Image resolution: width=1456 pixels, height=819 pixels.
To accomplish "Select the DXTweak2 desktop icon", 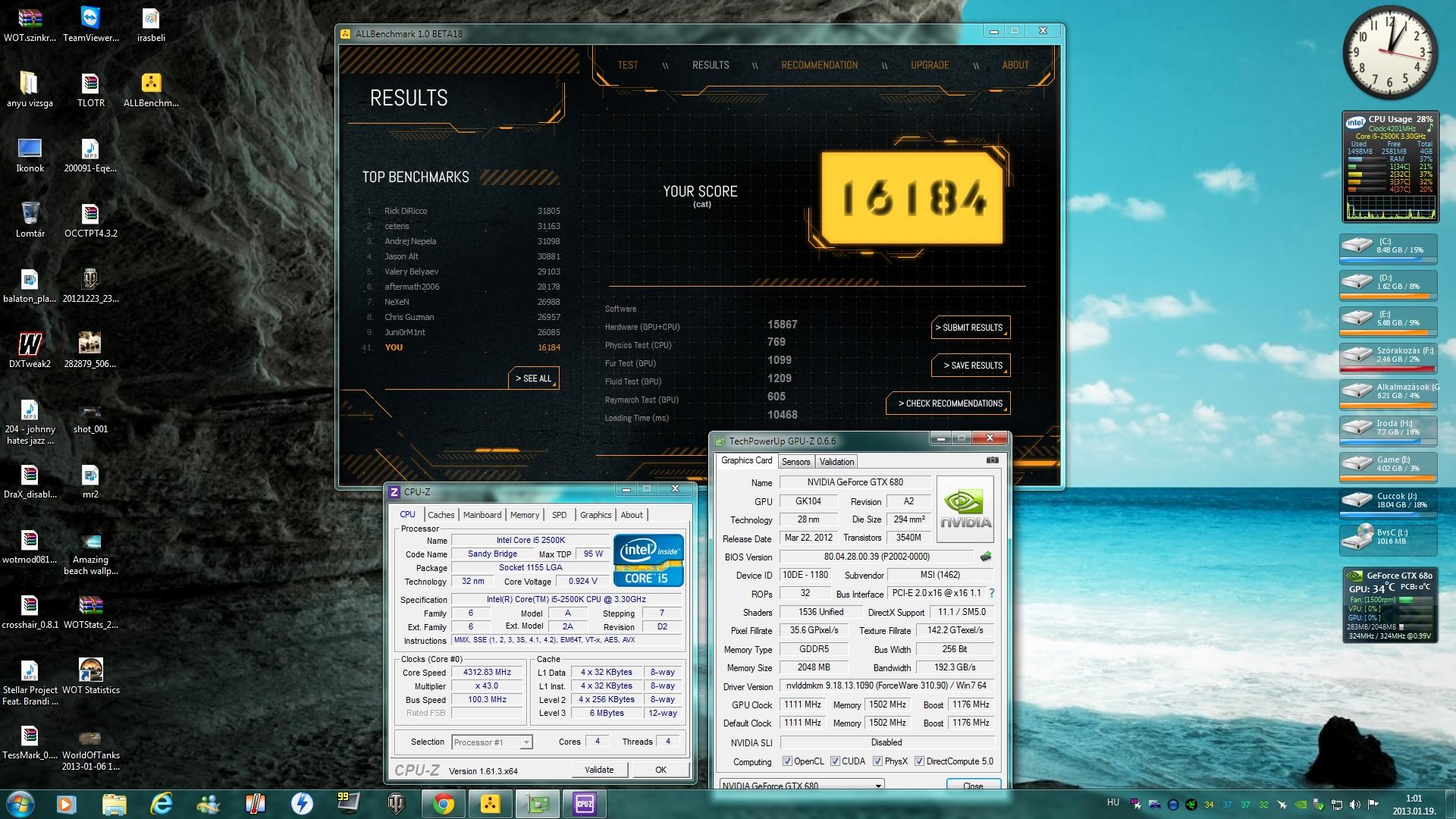I will click(30, 350).
